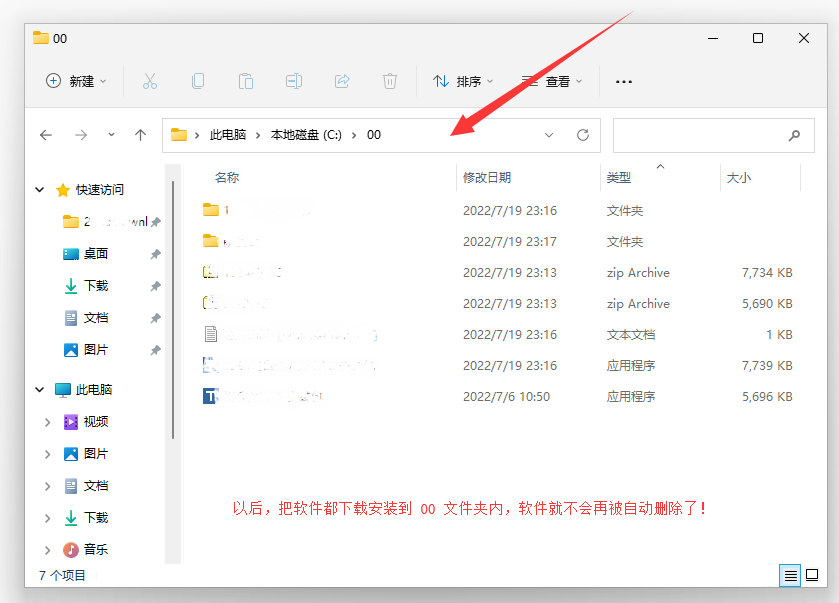This screenshot has width=839, height=603.
Task: Open the address bar history dropdown
Action: coord(549,135)
